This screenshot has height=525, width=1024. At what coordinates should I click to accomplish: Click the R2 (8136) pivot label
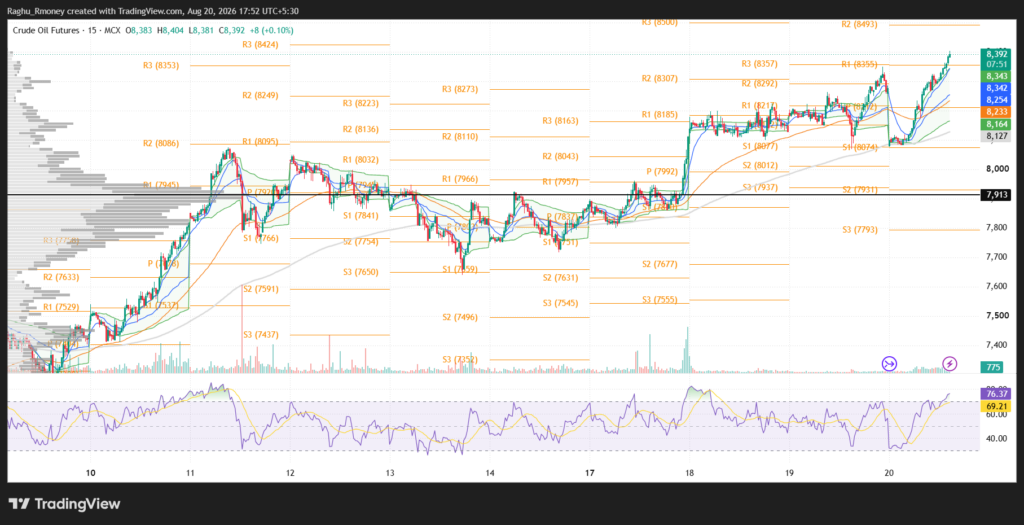pyautogui.click(x=361, y=129)
